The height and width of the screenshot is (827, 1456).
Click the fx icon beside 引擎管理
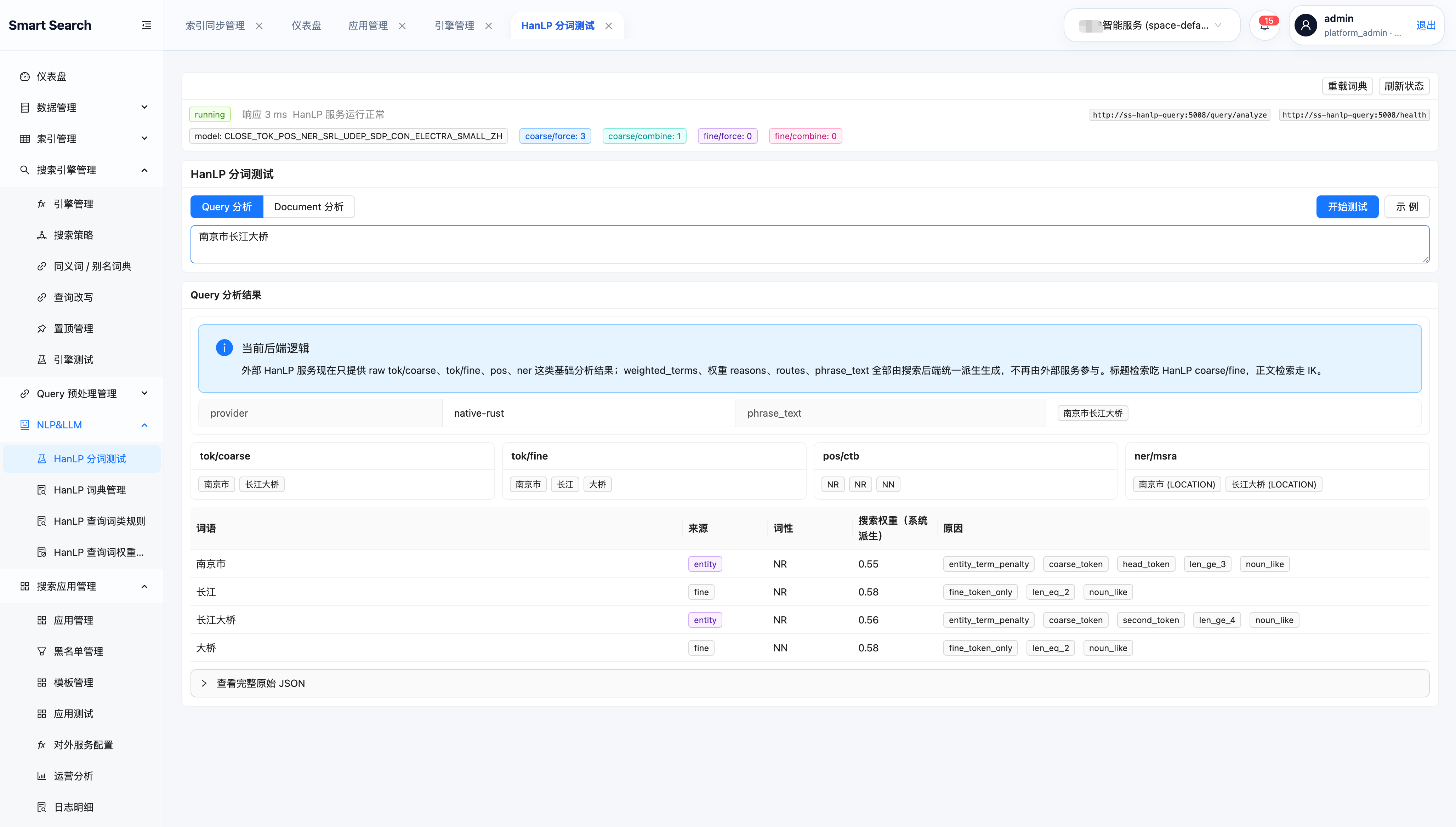click(x=41, y=204)
